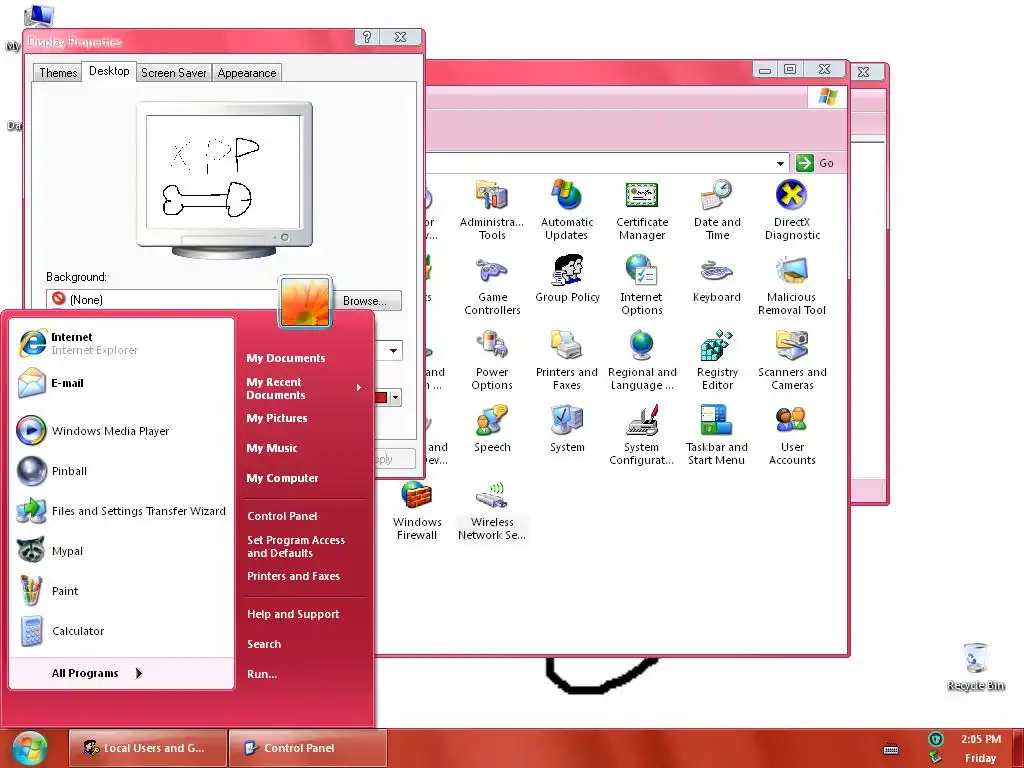Screen dimensions: 1024x768
Task: Open Taskbar and Start Menu settings
Action: coord(716,434)
